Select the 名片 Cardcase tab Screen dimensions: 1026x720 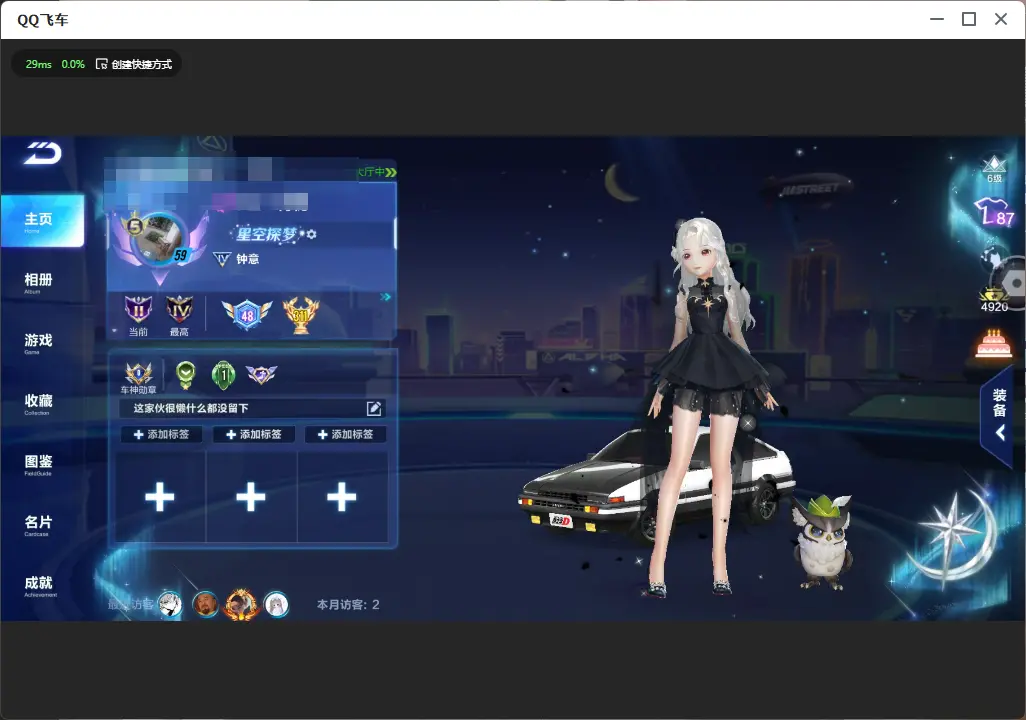(x=38, y=525)
